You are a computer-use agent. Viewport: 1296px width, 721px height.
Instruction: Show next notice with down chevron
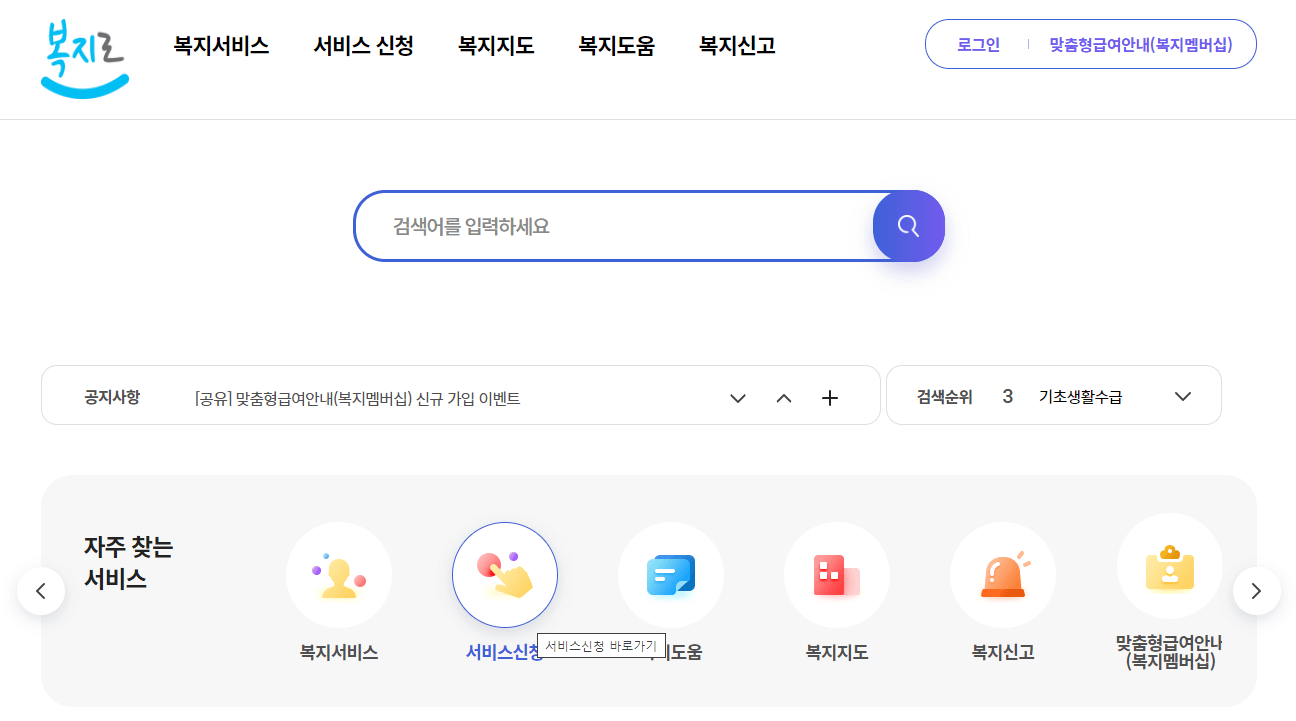point(738,398)
